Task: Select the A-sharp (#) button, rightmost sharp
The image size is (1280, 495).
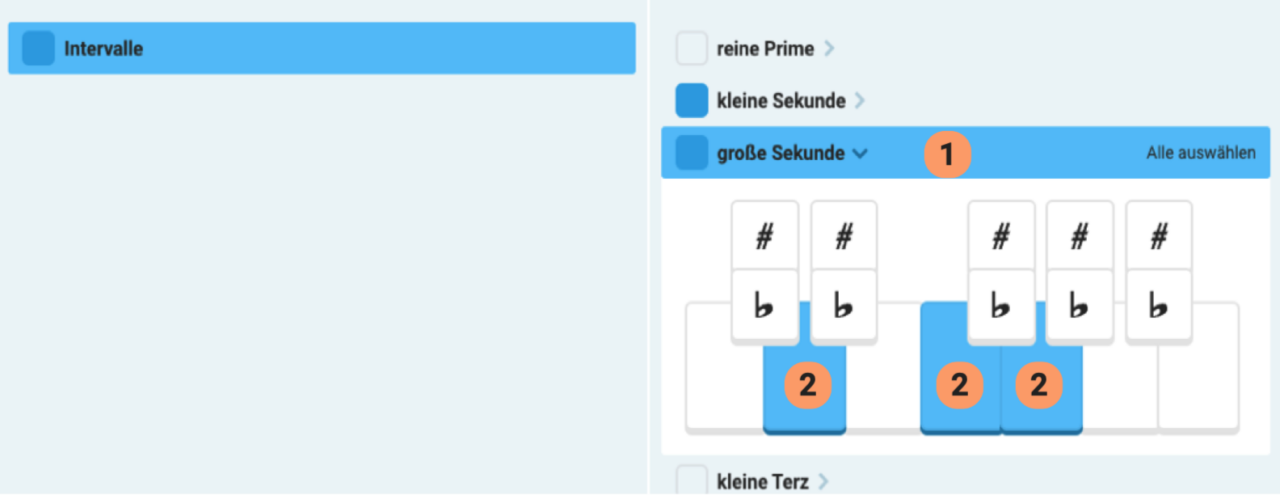Action: (1159, 236)
